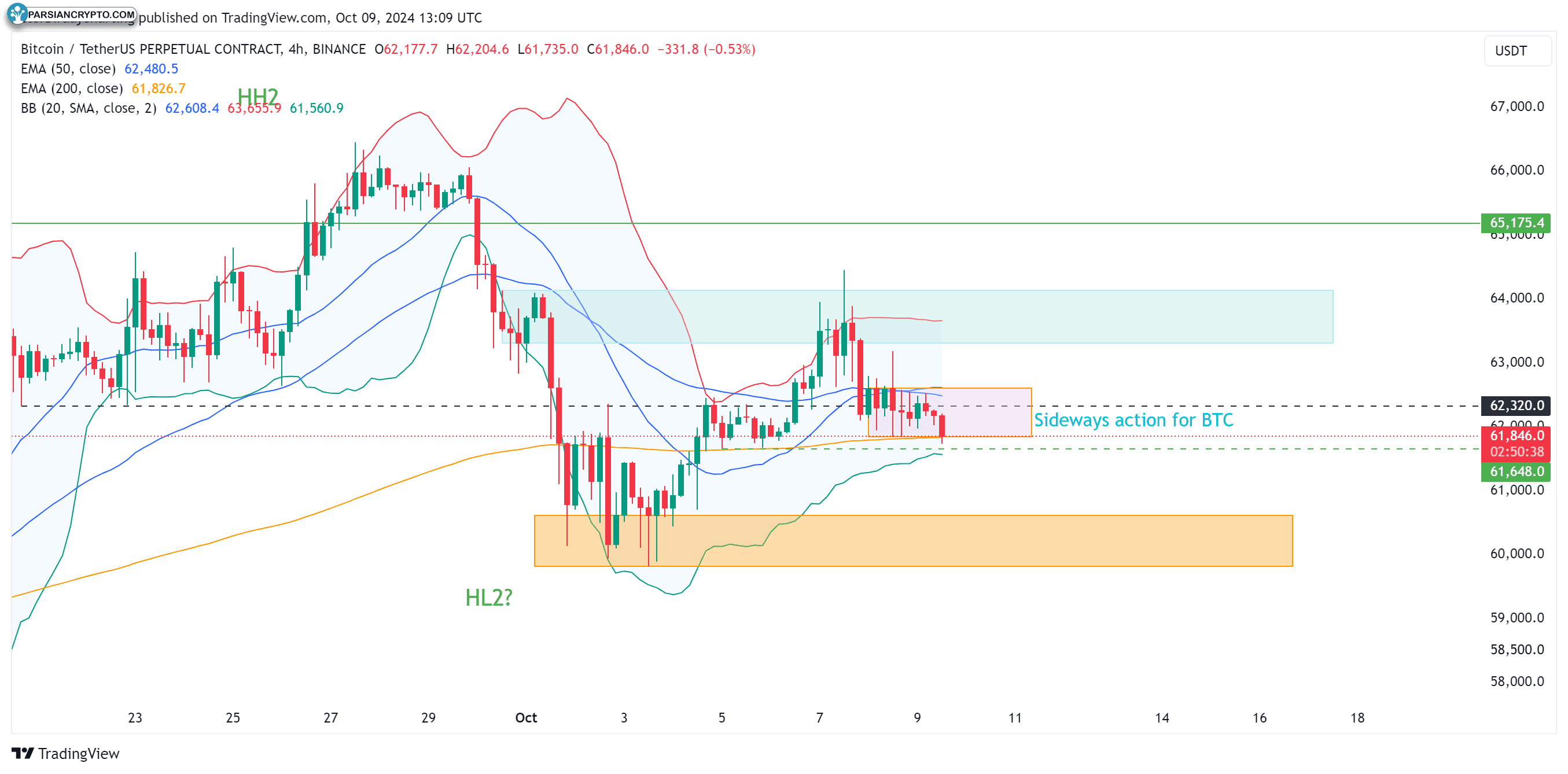
Task: Click the 'published on TradingView.com' header text
Action: coord(233,18)
